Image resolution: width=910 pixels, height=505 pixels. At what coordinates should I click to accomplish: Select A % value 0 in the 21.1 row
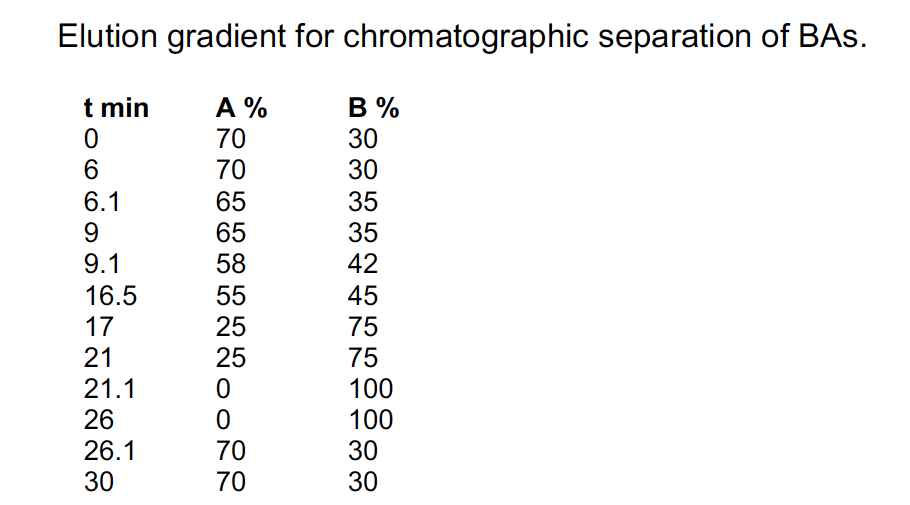[x=224, y=388]
